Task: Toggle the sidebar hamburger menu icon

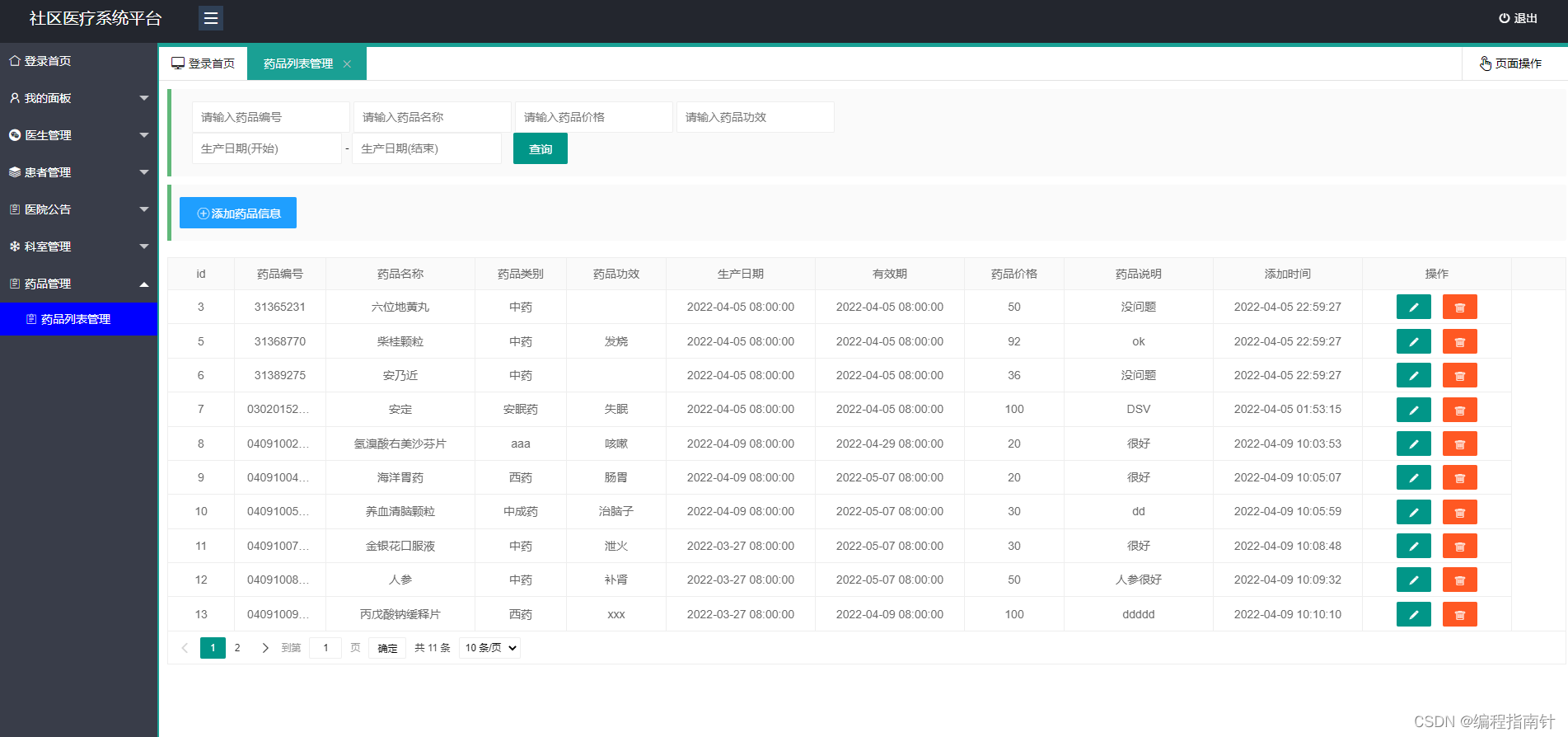Action: click(x=211, y=18)
